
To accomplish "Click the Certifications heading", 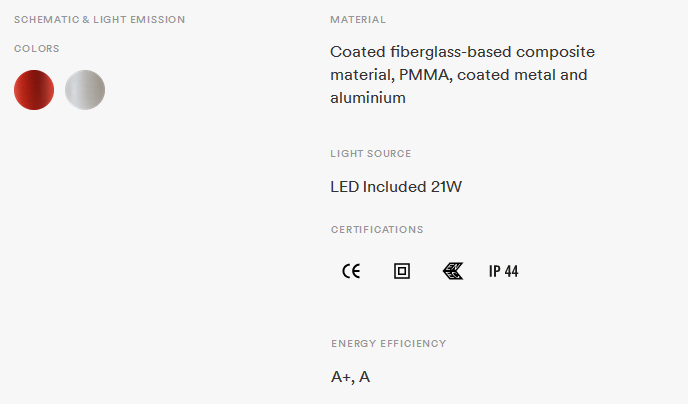I will coord(377,230).
